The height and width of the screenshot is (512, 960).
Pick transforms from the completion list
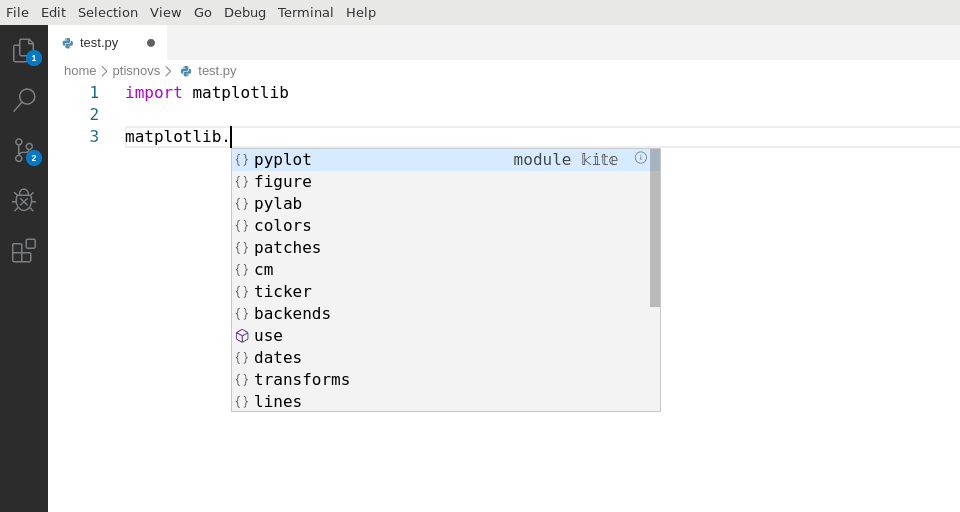(441, 380)
